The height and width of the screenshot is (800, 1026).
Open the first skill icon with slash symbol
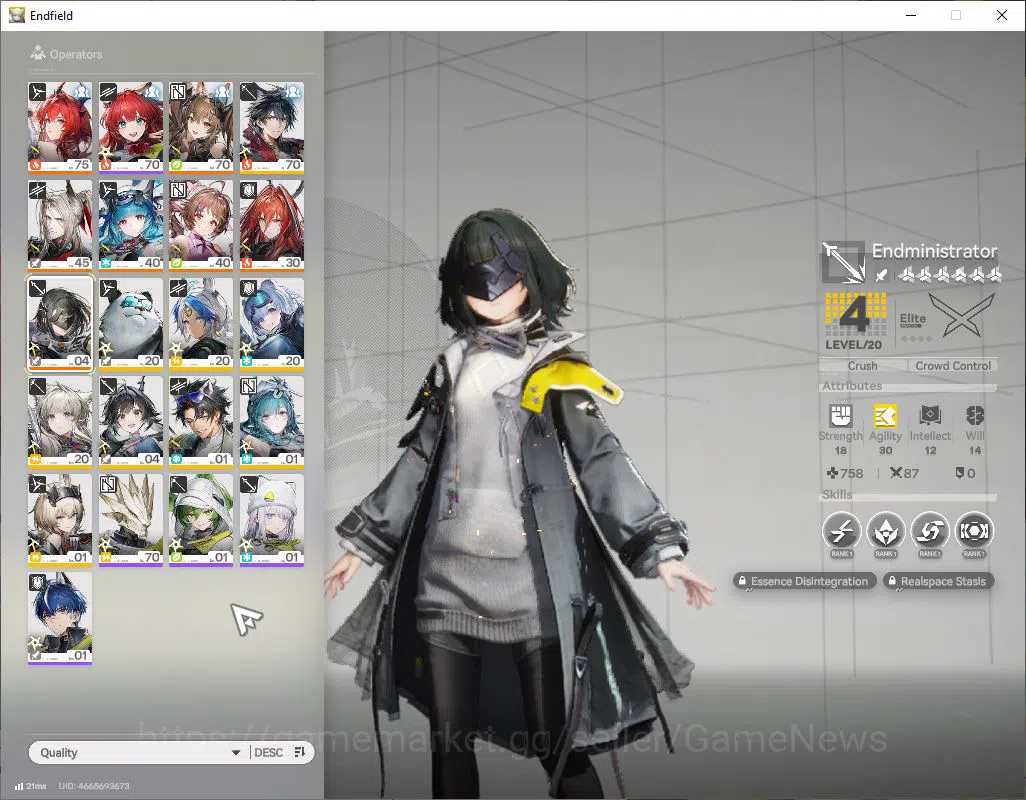[x=841, y=531]
